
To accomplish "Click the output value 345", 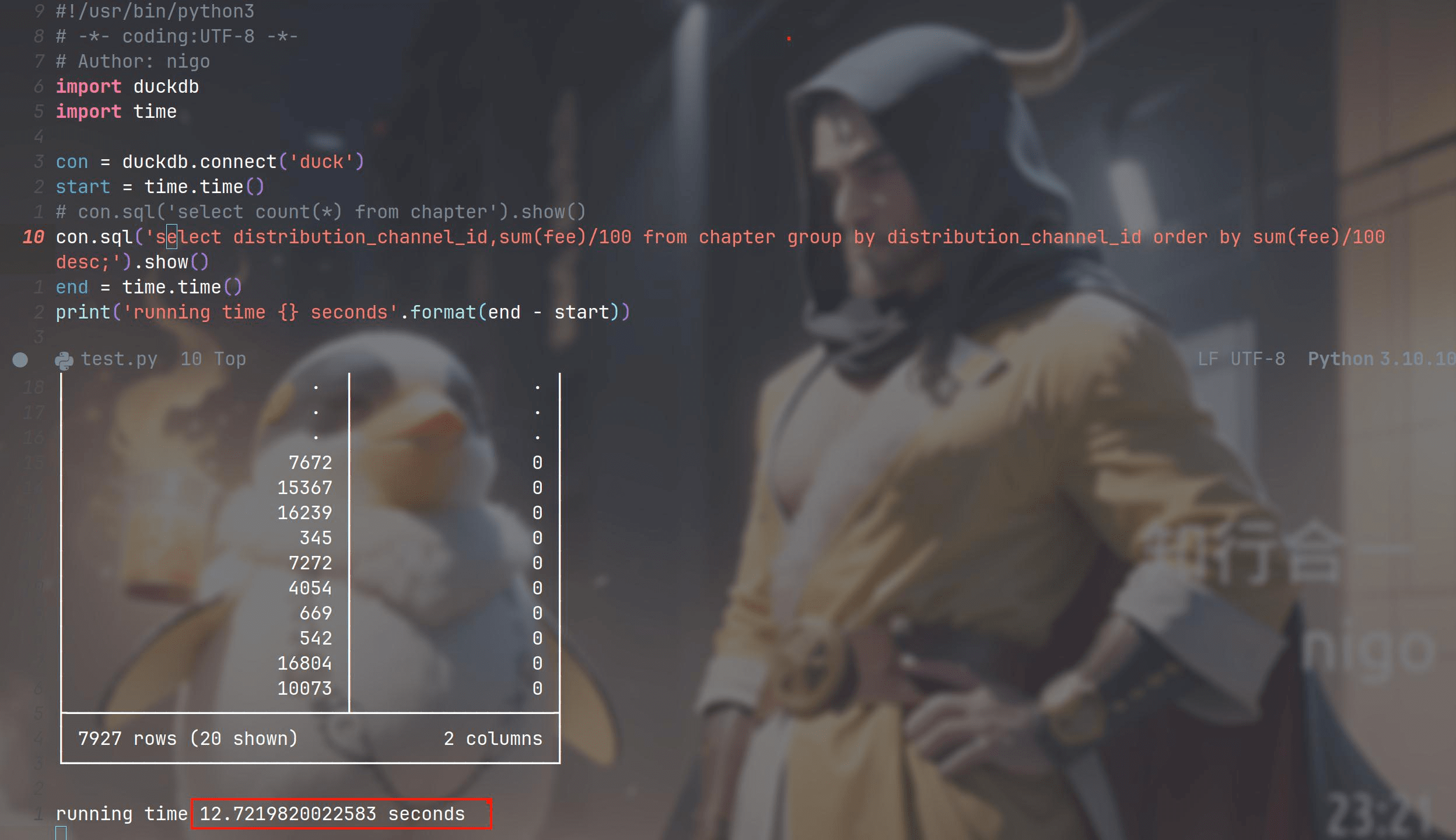I will coord(316,538).
